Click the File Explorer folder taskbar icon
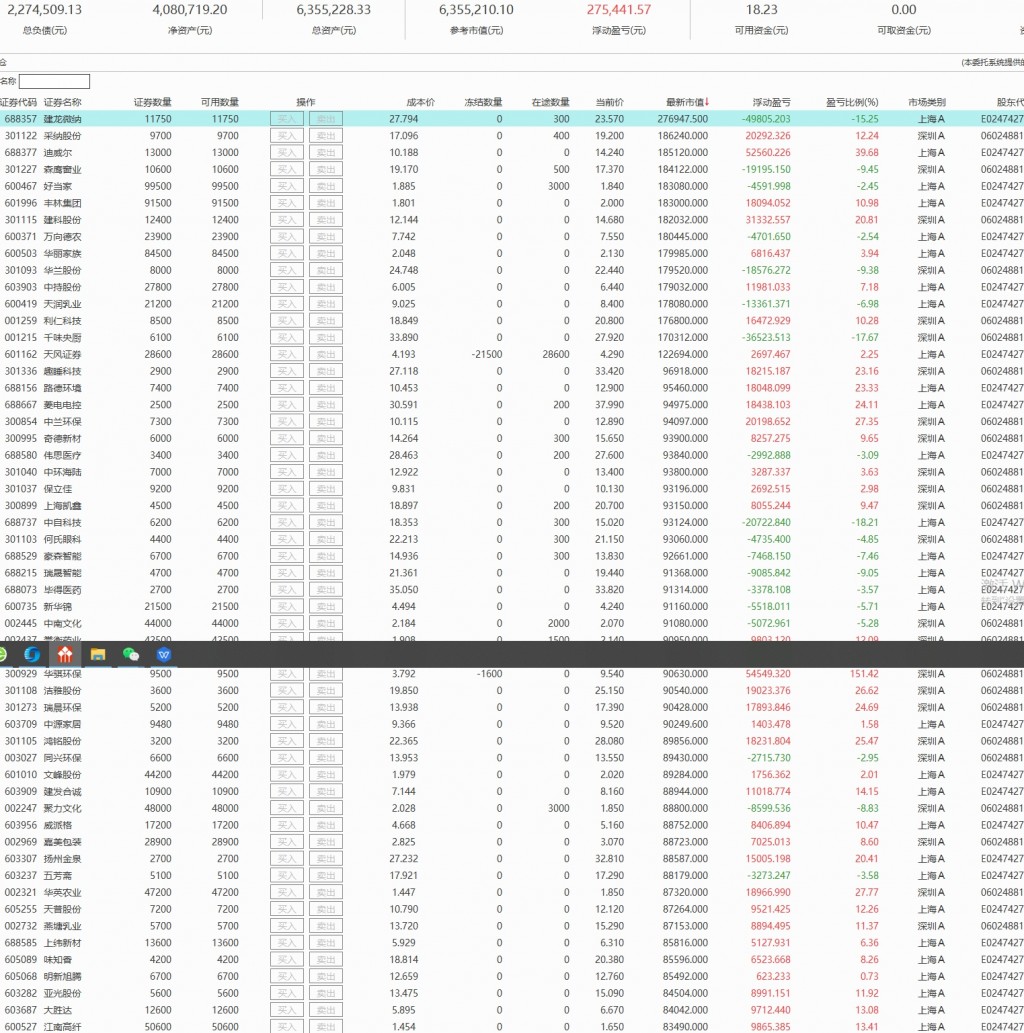This screenshot has height=1033, width=1024. (x=98, y=655)
